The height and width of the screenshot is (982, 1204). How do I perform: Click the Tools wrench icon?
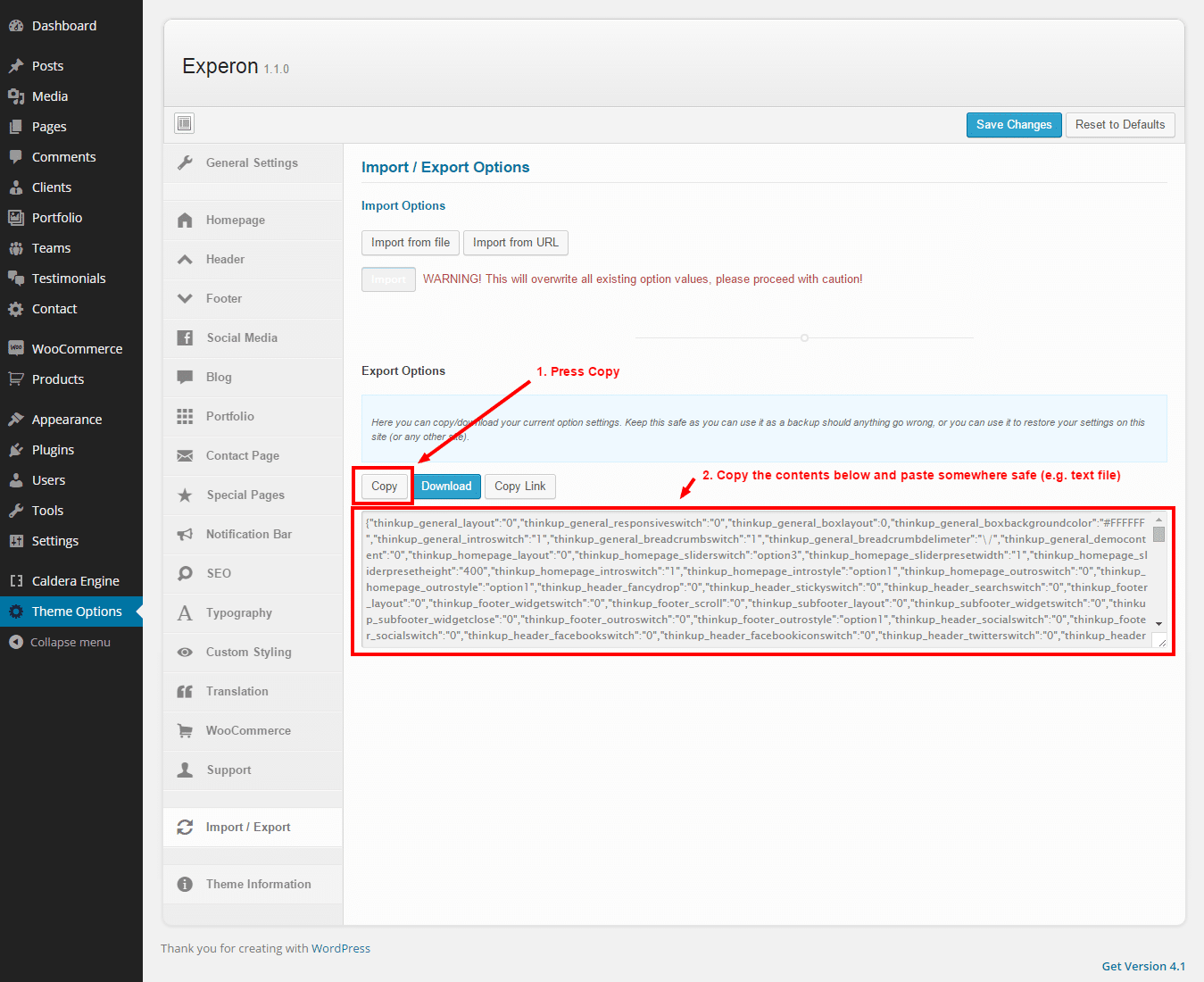click(16, 511)
